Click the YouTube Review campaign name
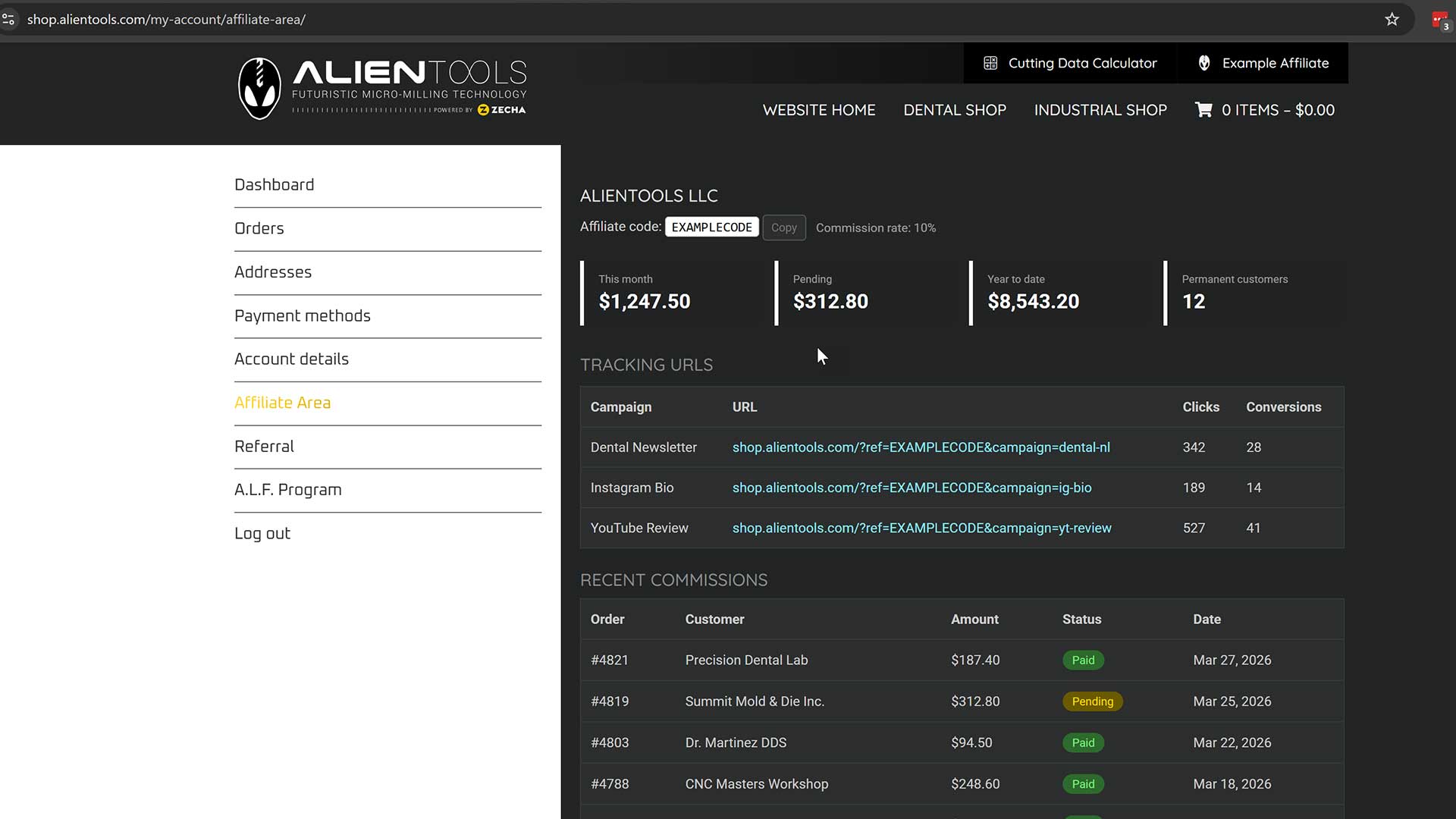The image size is (1456, 819). pyautogui.click(x=639, y=528)
